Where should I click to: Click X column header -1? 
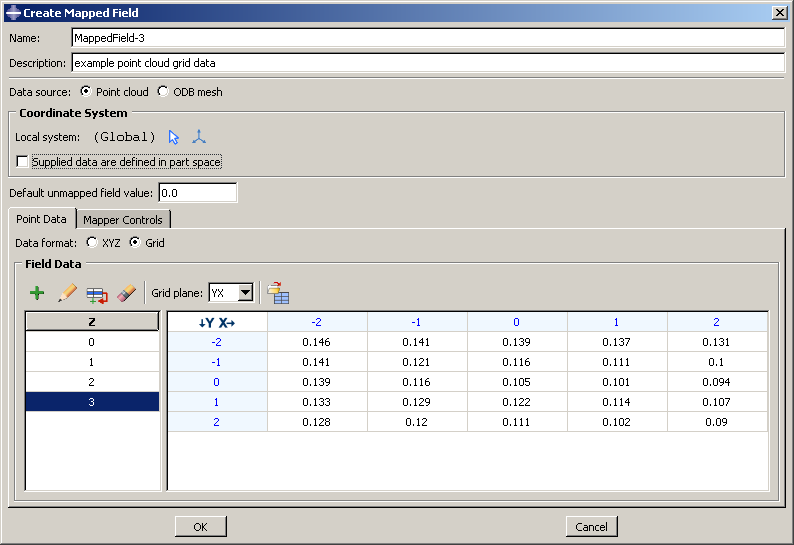[x=416, y=322]
